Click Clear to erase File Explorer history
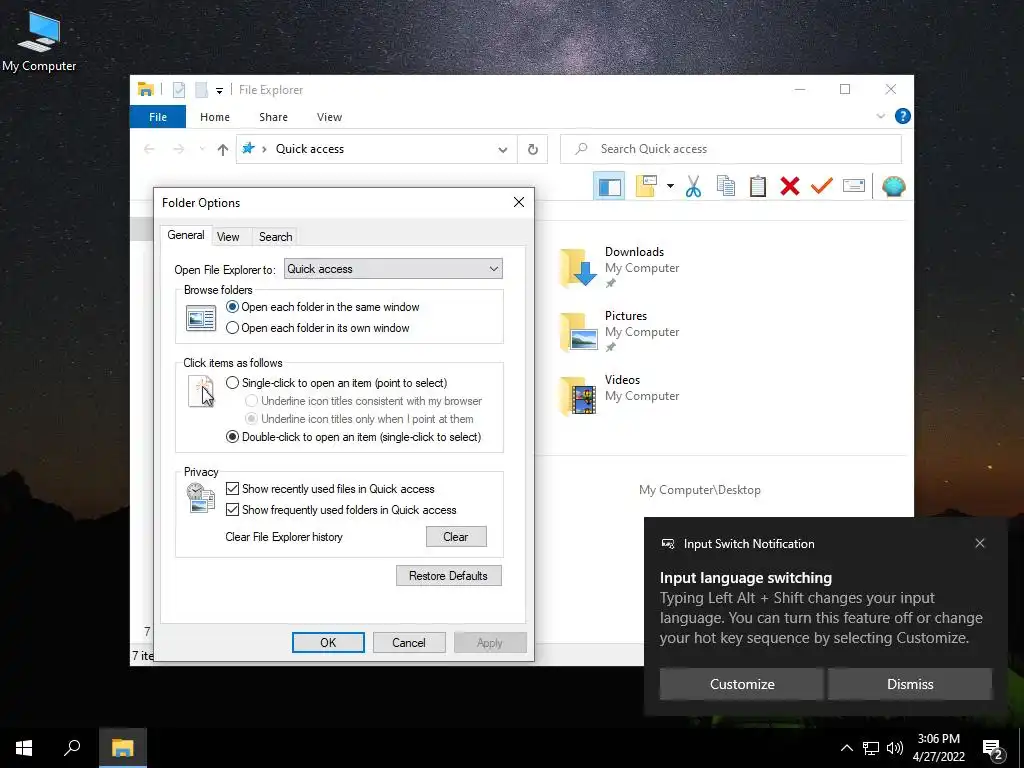Screen dimensions: 1024x768 [456, 537]
